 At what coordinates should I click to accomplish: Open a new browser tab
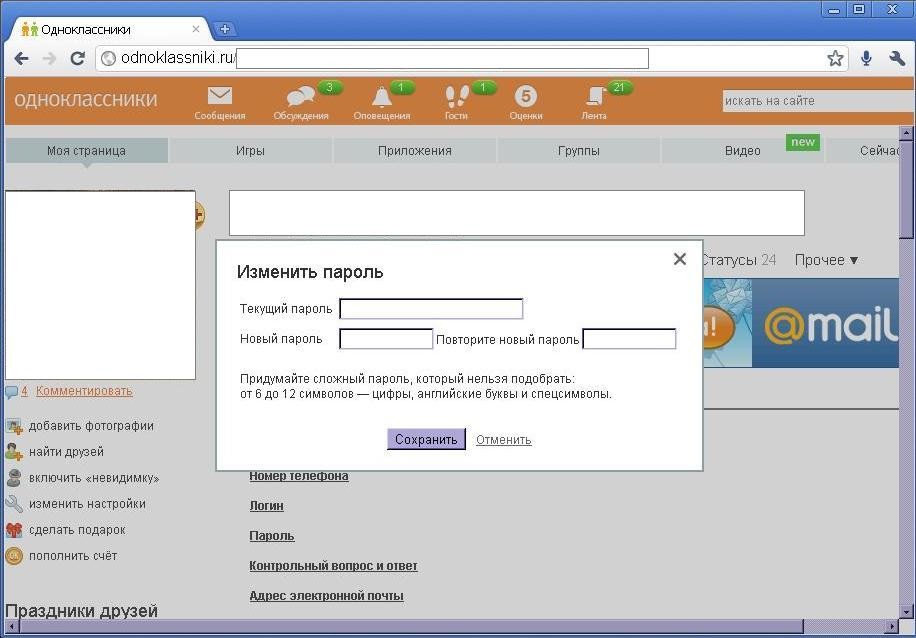(224, 29)
